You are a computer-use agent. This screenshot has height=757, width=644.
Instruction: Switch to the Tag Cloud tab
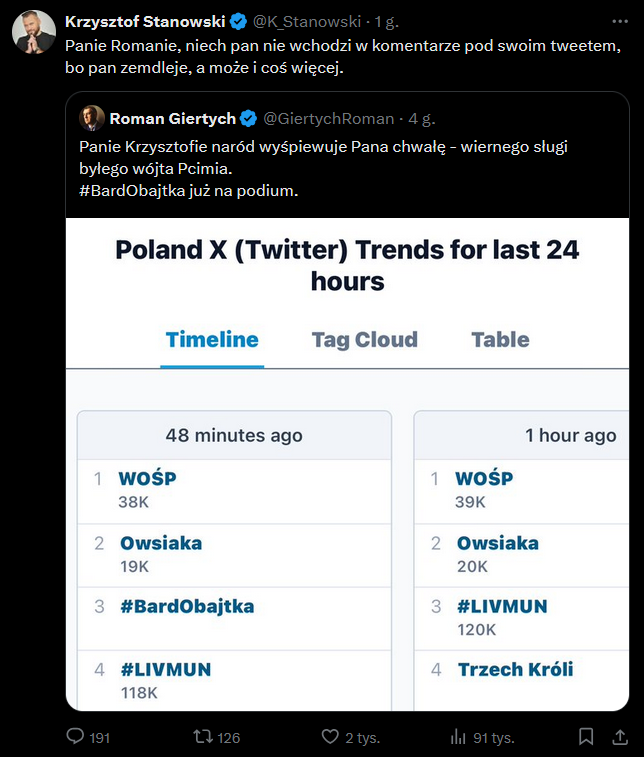[x=364, y=339]
